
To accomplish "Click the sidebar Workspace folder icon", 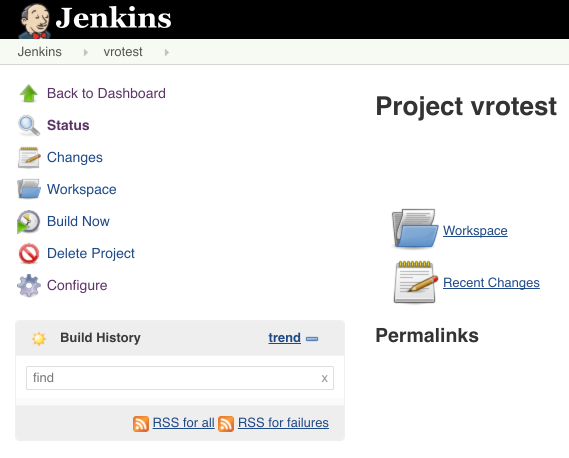I will pyautogui.click(x=29, y=189).
